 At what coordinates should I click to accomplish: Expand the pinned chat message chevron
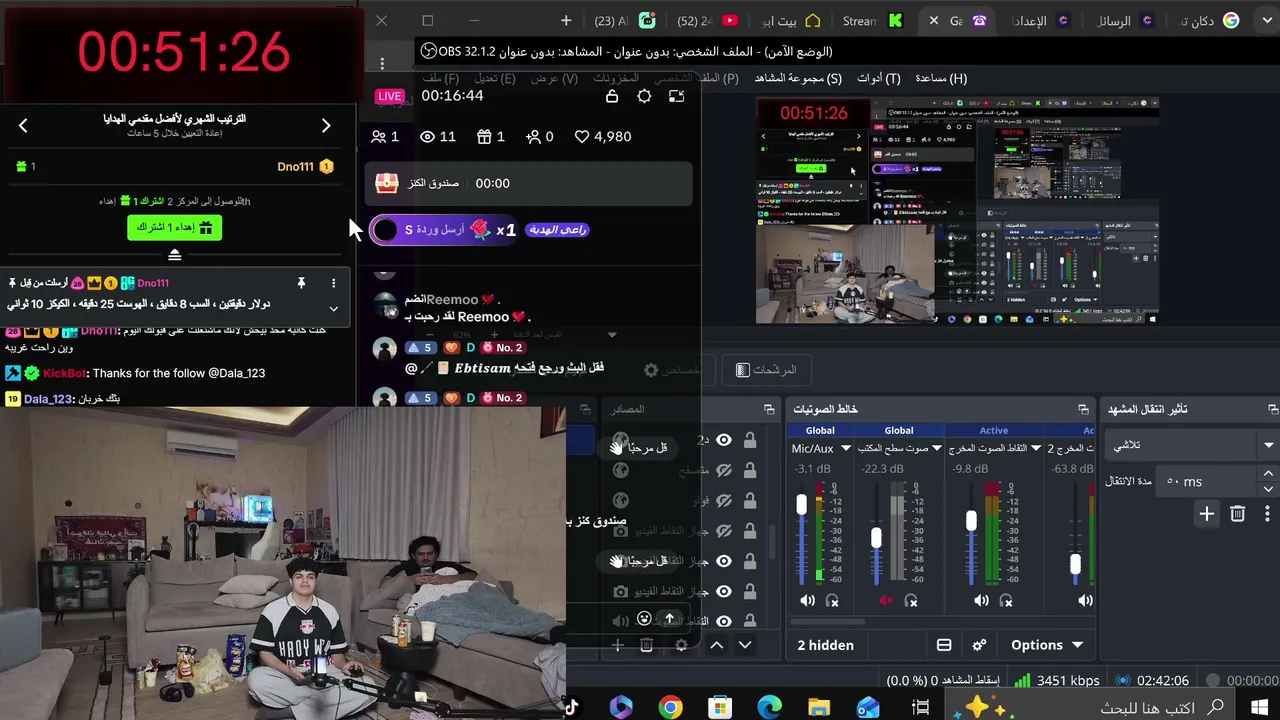point(334,309)
